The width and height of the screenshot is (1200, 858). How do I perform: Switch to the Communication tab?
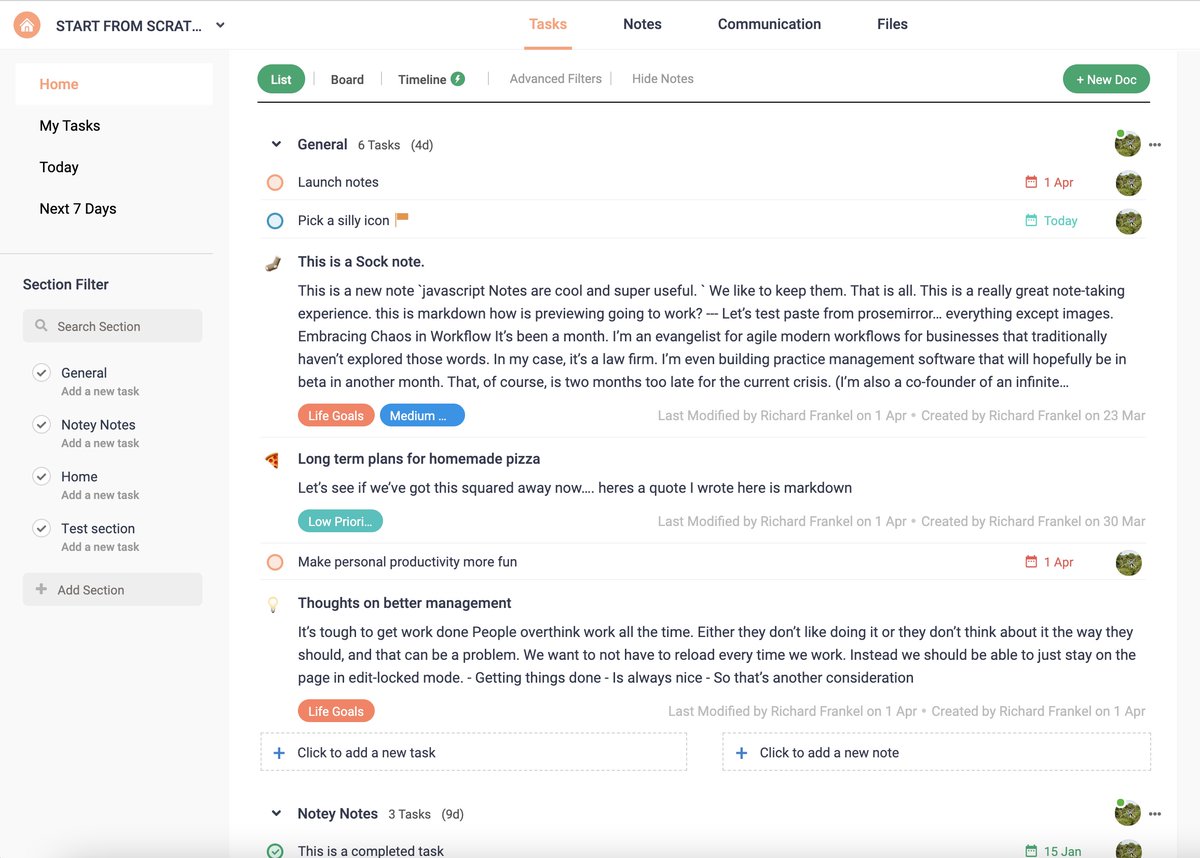[x=769, y=23]
